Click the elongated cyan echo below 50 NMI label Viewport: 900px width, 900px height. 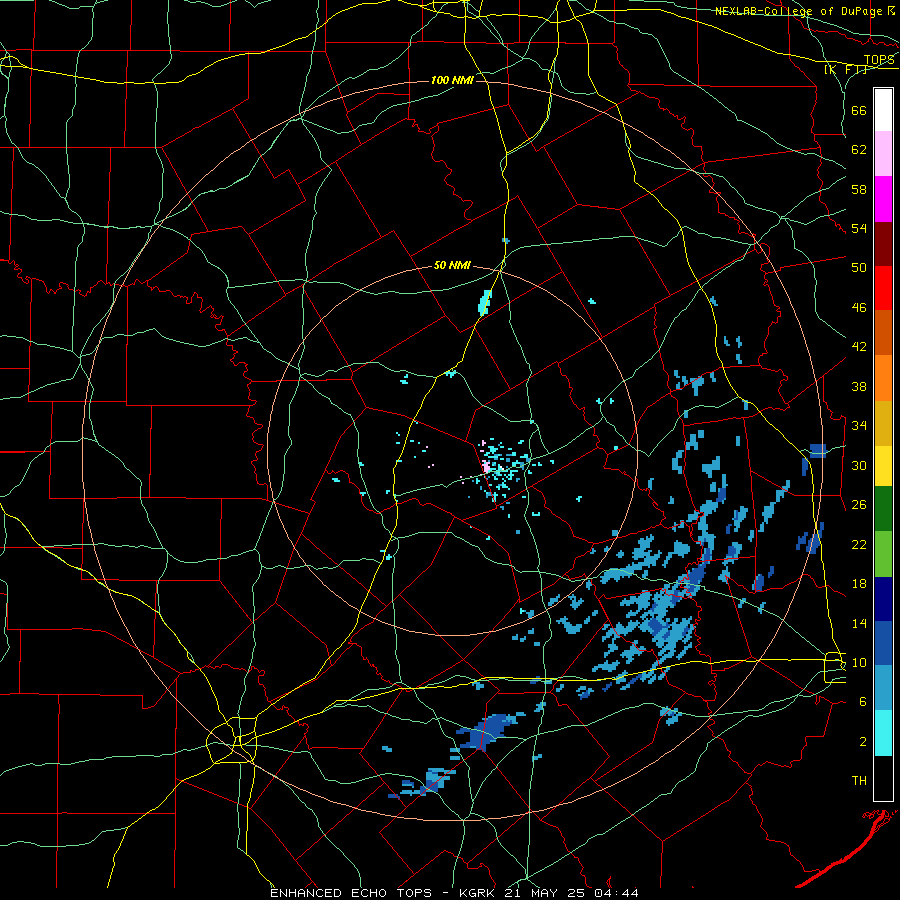click(x=484, y=302)
